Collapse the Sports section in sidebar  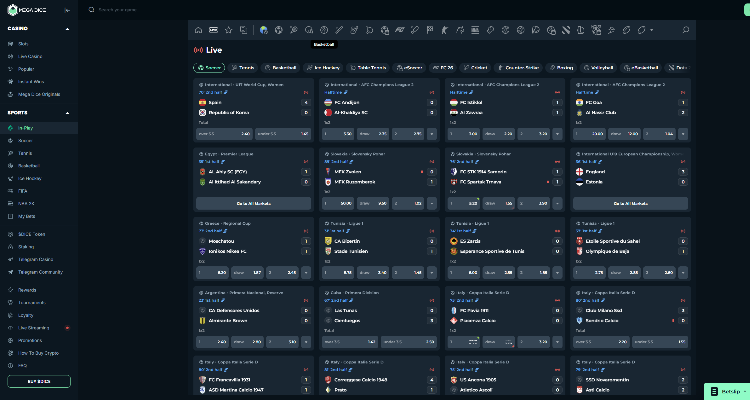68,113
